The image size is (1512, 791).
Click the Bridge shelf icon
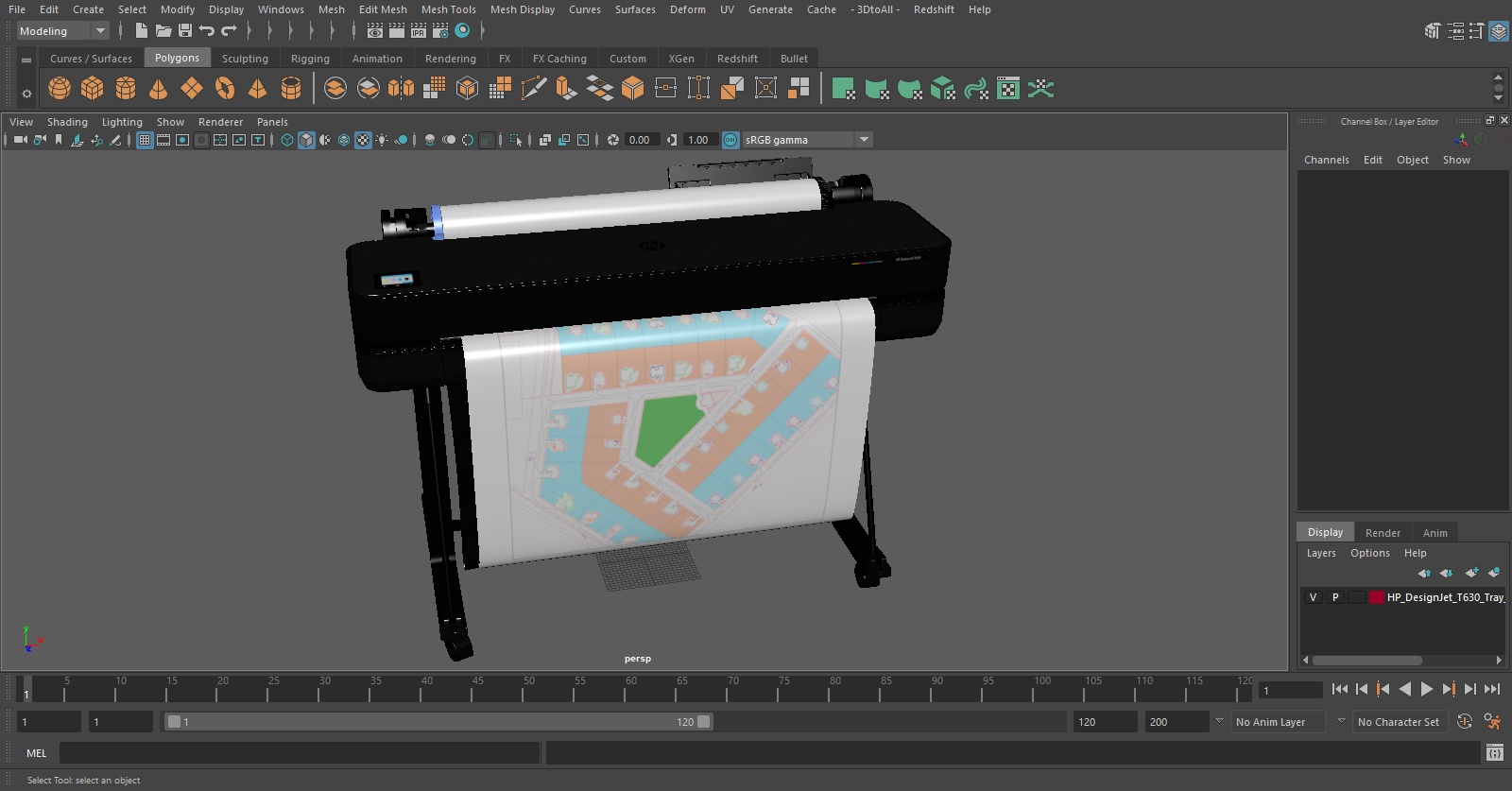pos(600,89)
